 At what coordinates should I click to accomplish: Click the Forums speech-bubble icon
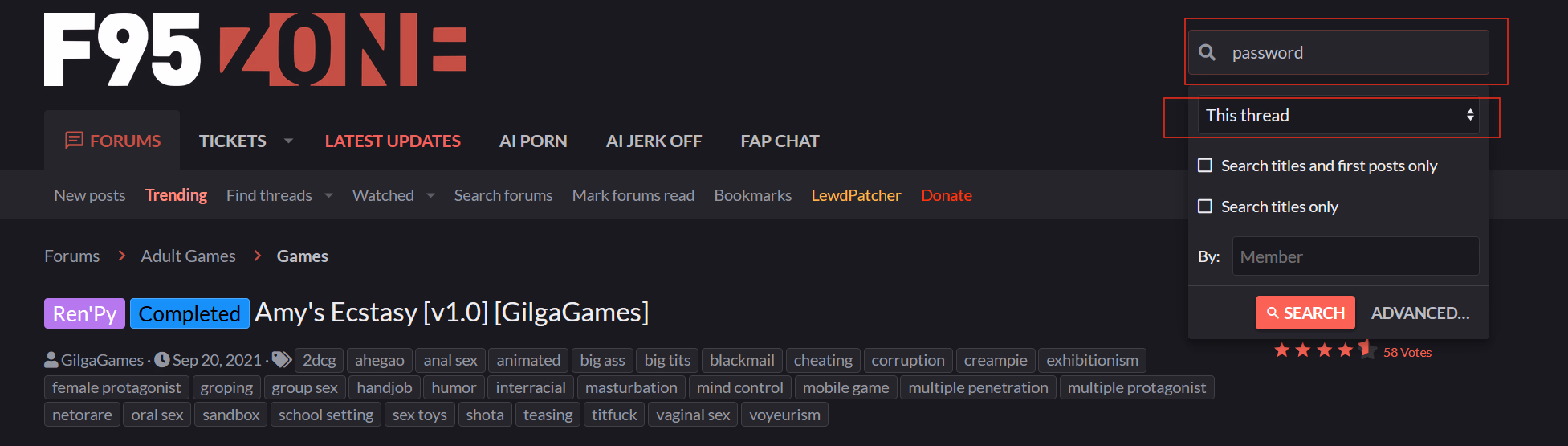coord(74,141)
